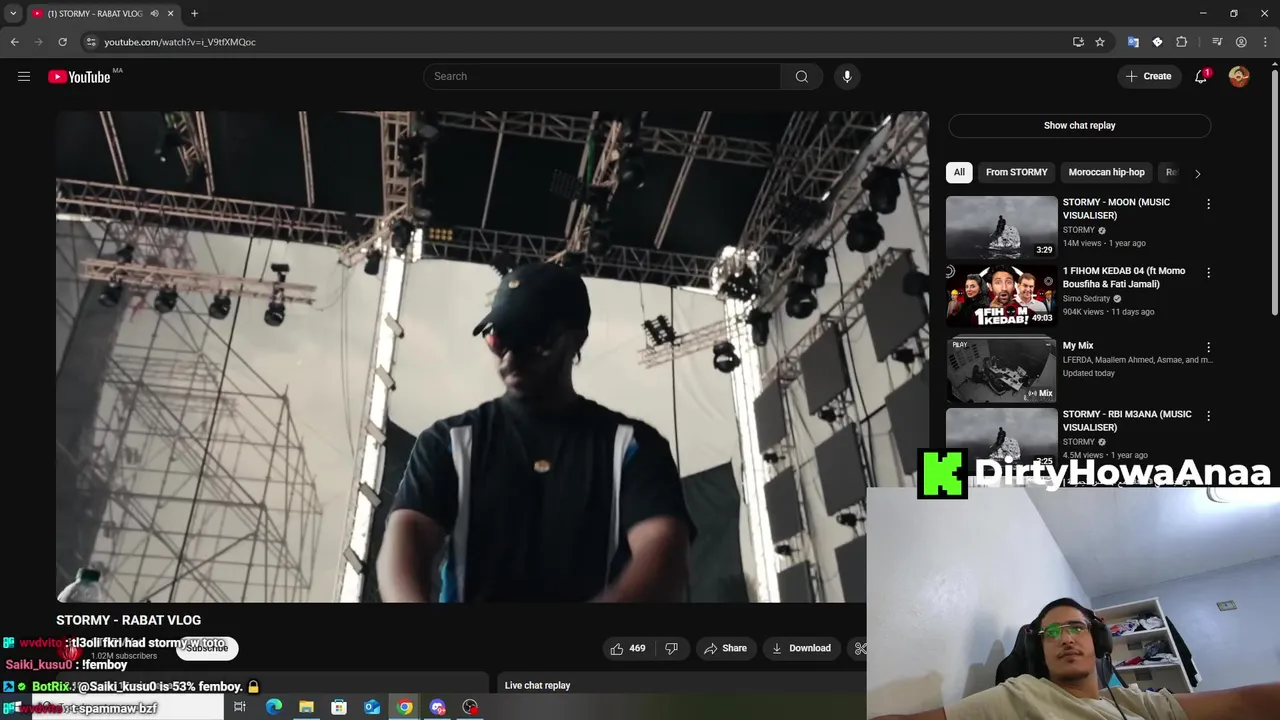
Task: Start voice search with the microphone
Action: [x=847, y=76]
